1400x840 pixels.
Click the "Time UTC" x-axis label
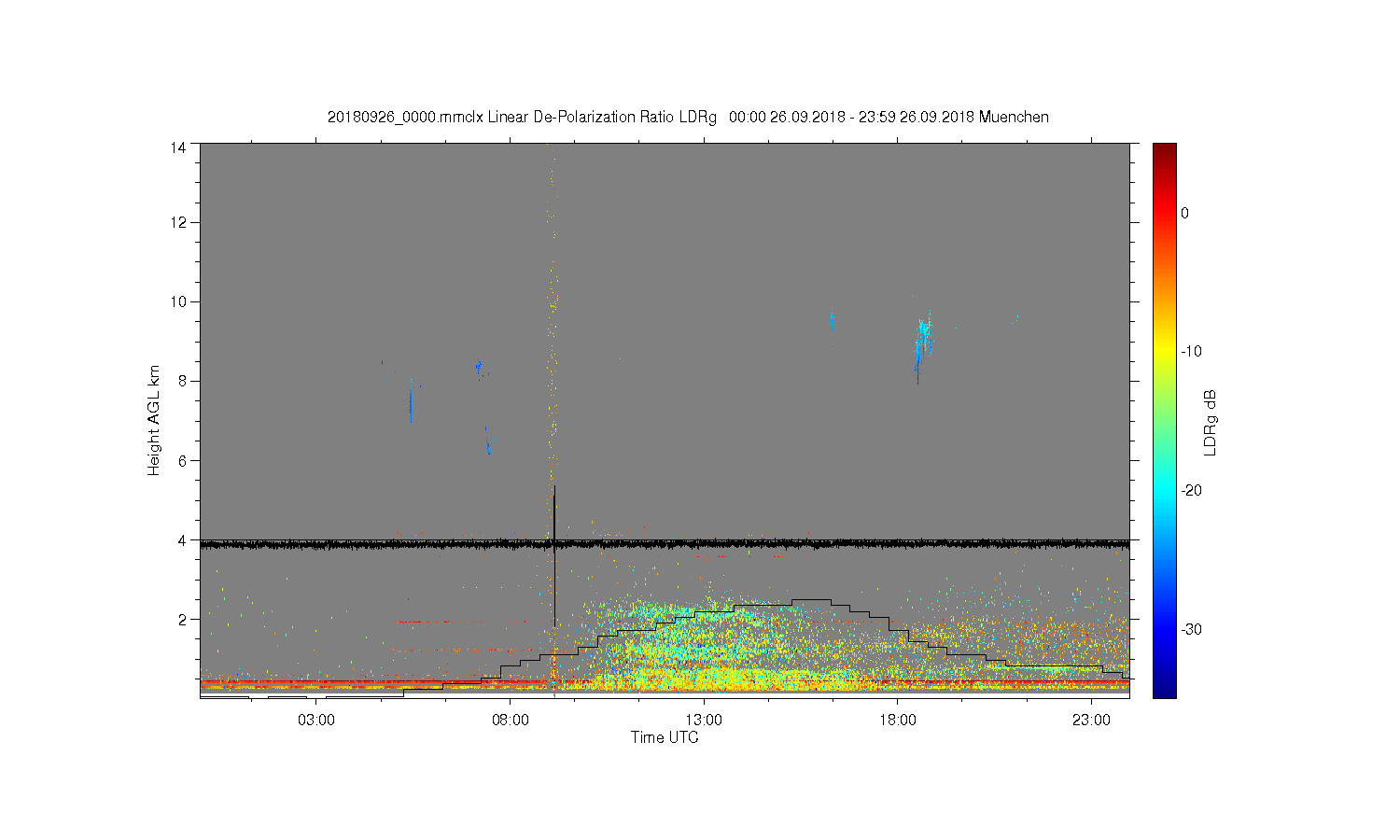point(665,737)
